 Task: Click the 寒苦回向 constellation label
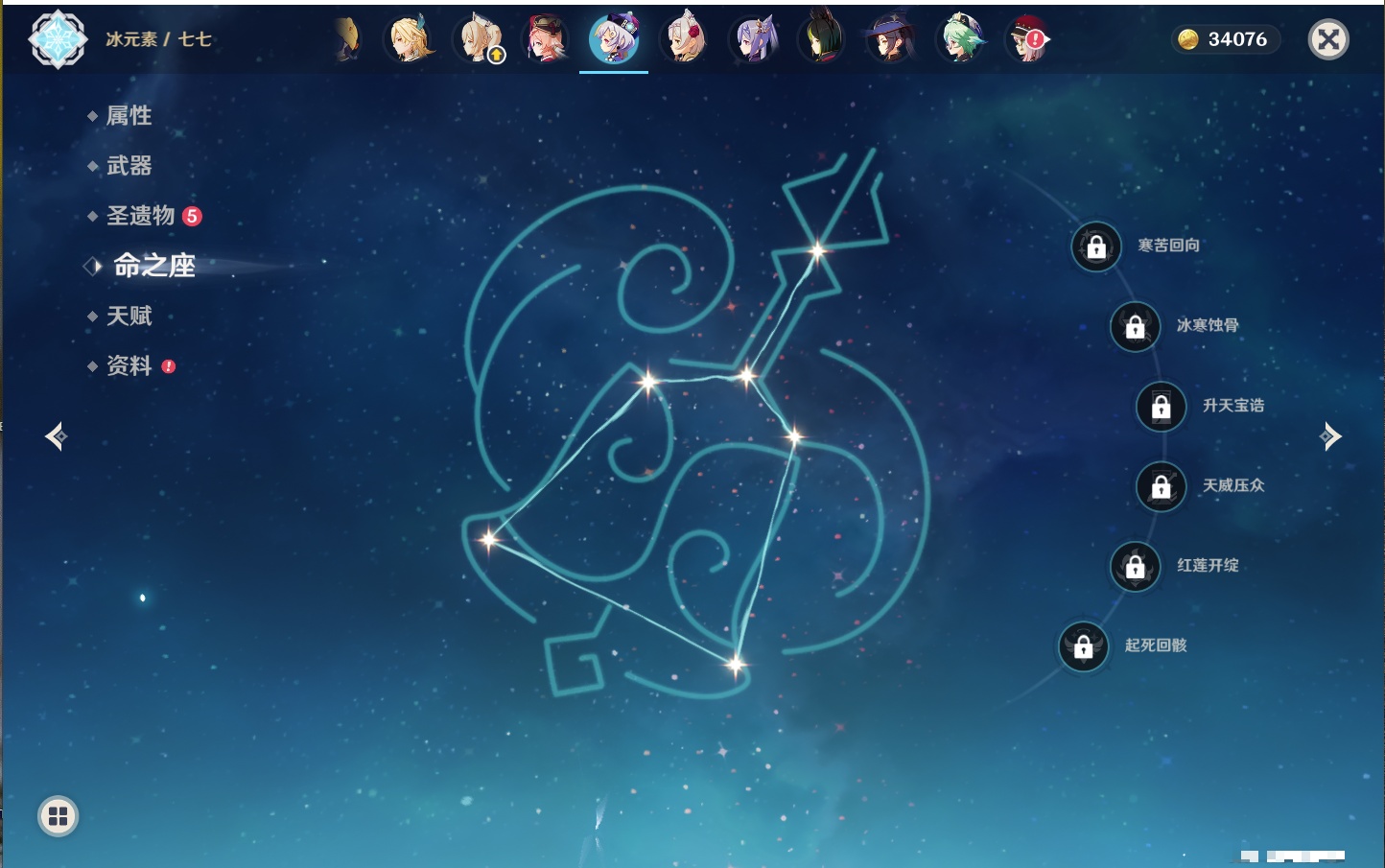(1168, 246)
